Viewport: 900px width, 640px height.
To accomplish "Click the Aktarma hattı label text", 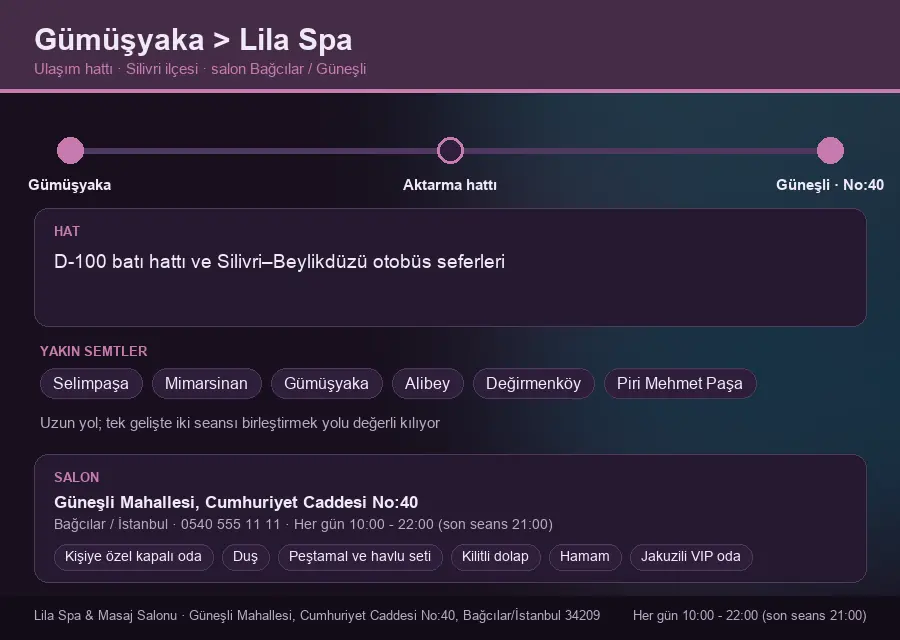I will (450, 185).
